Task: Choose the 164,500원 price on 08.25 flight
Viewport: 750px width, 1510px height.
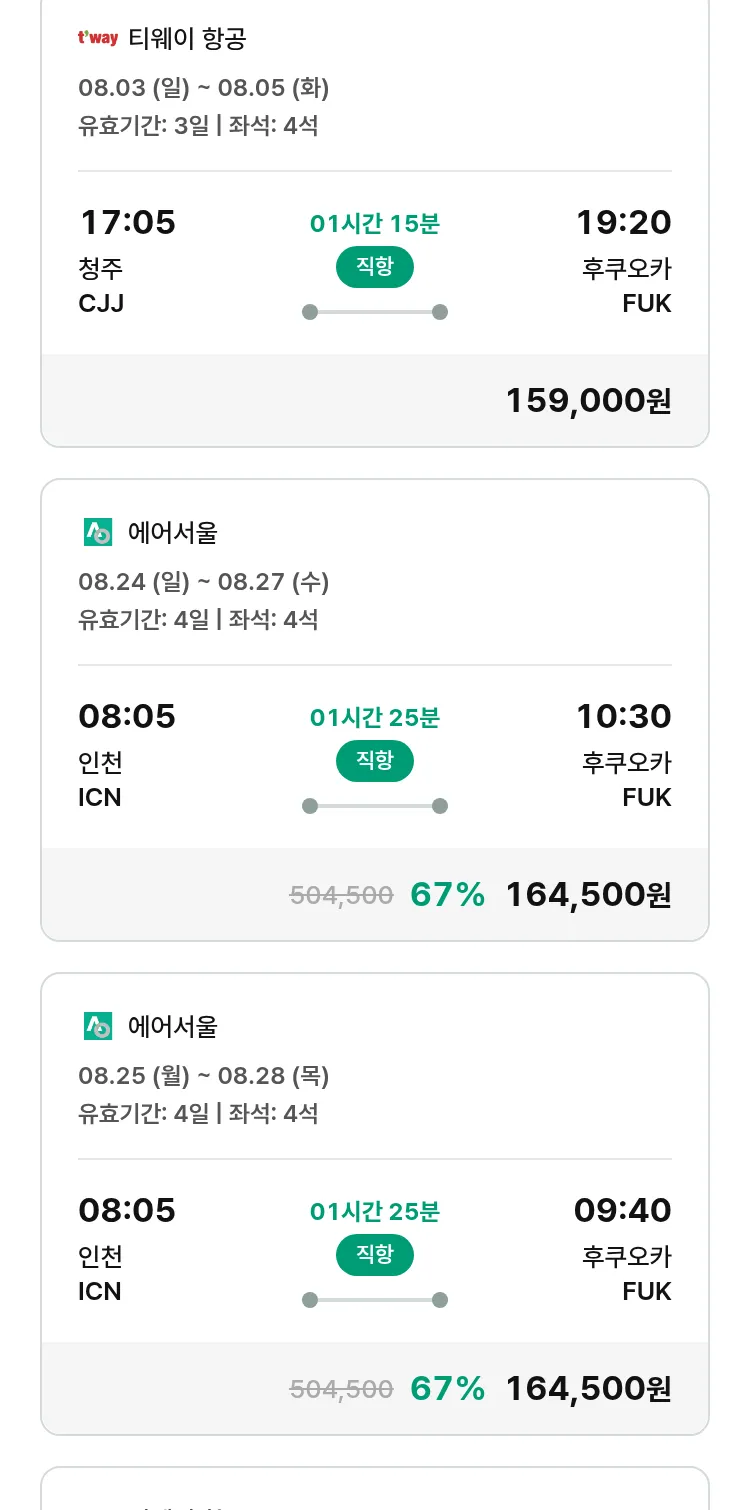Action: click(x=588, y=1388)
